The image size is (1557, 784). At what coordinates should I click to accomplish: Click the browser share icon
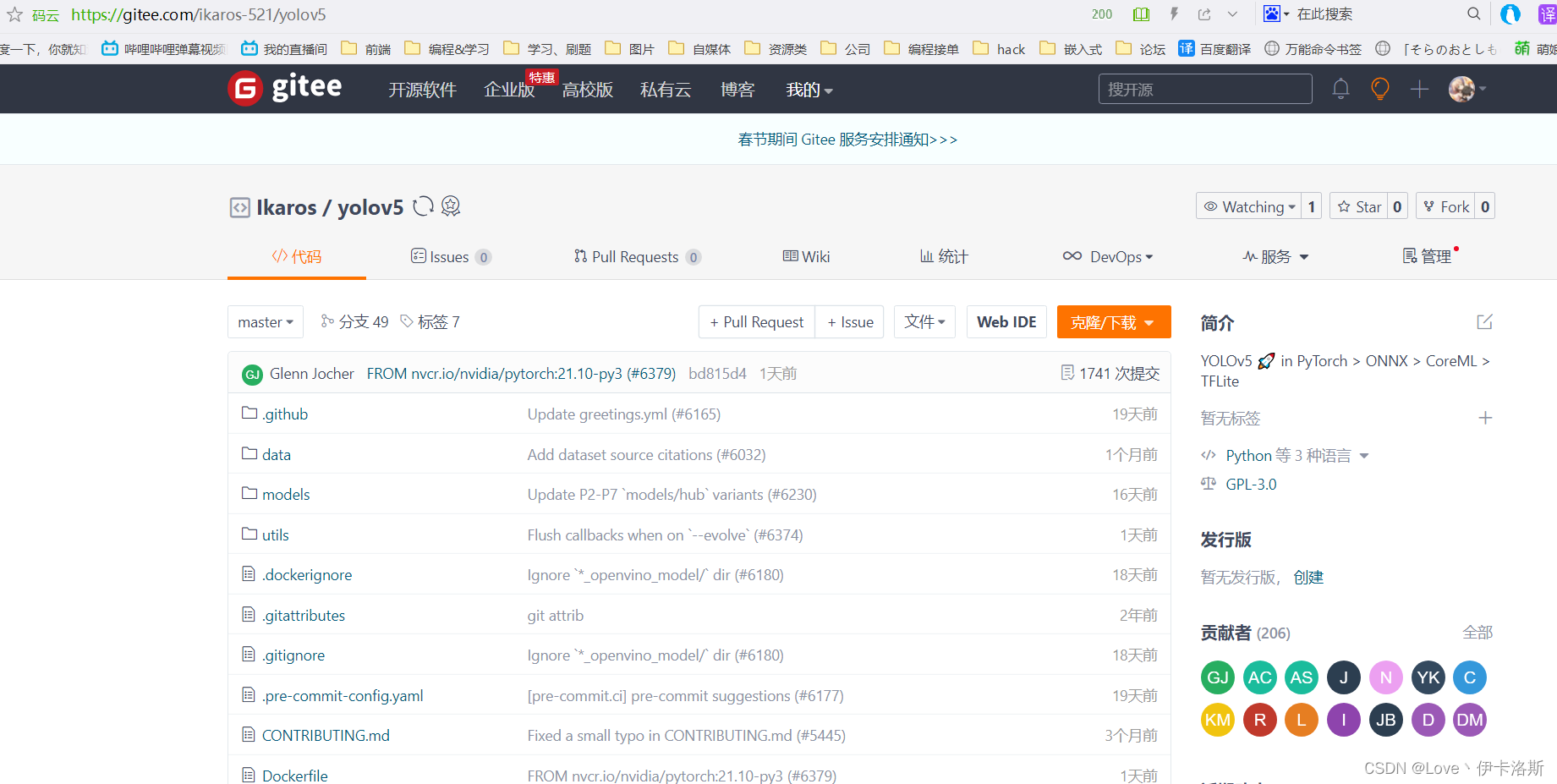click(x=1204, y=14)
